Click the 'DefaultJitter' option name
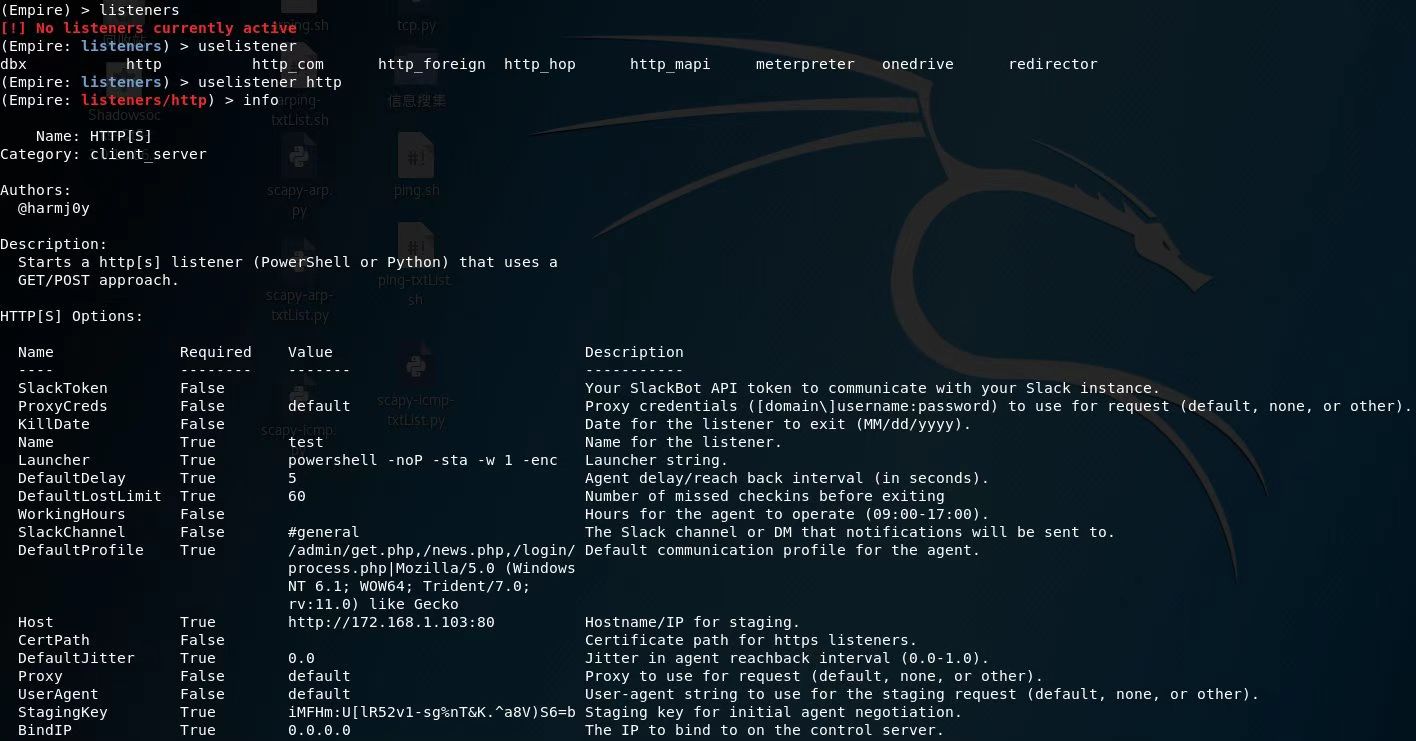This screenshot has height=741, width=1416. (x=76, y=658)
